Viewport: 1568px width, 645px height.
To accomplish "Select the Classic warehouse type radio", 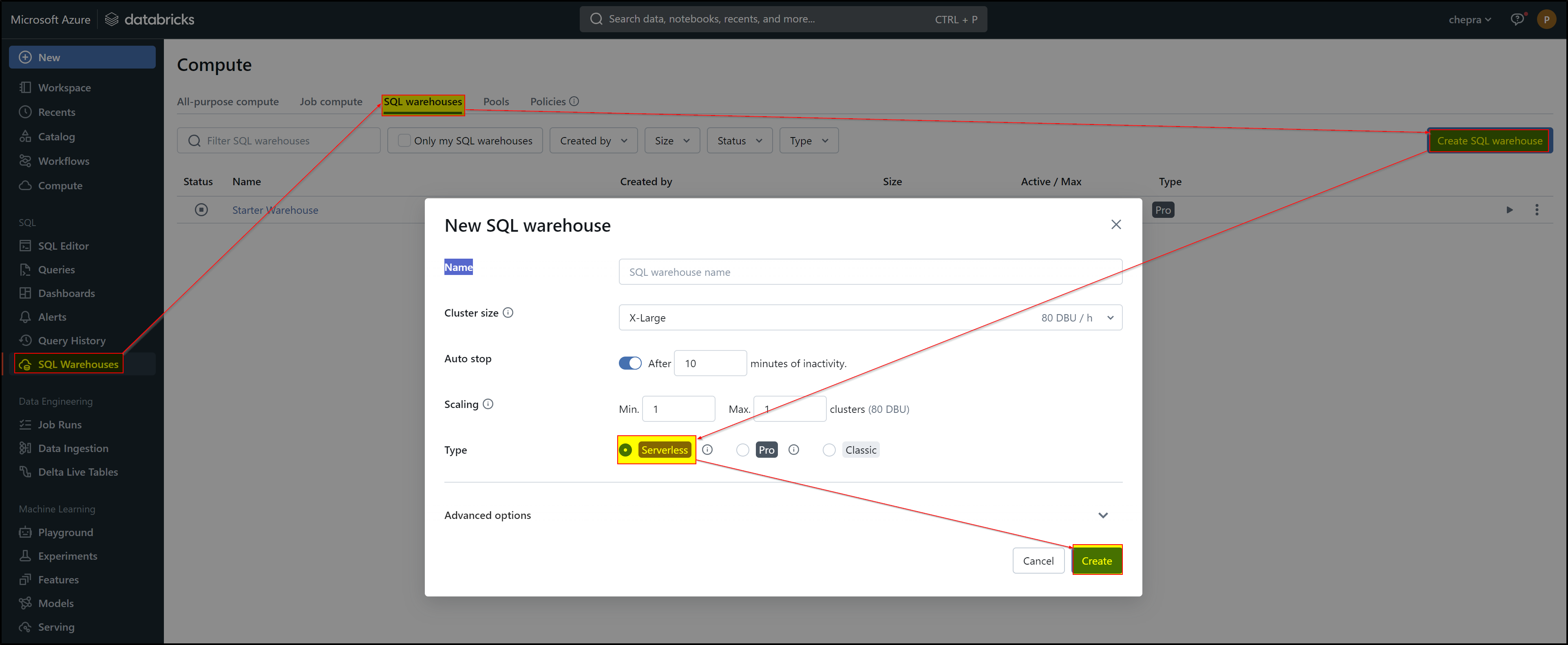I will (x=829, y=450).
